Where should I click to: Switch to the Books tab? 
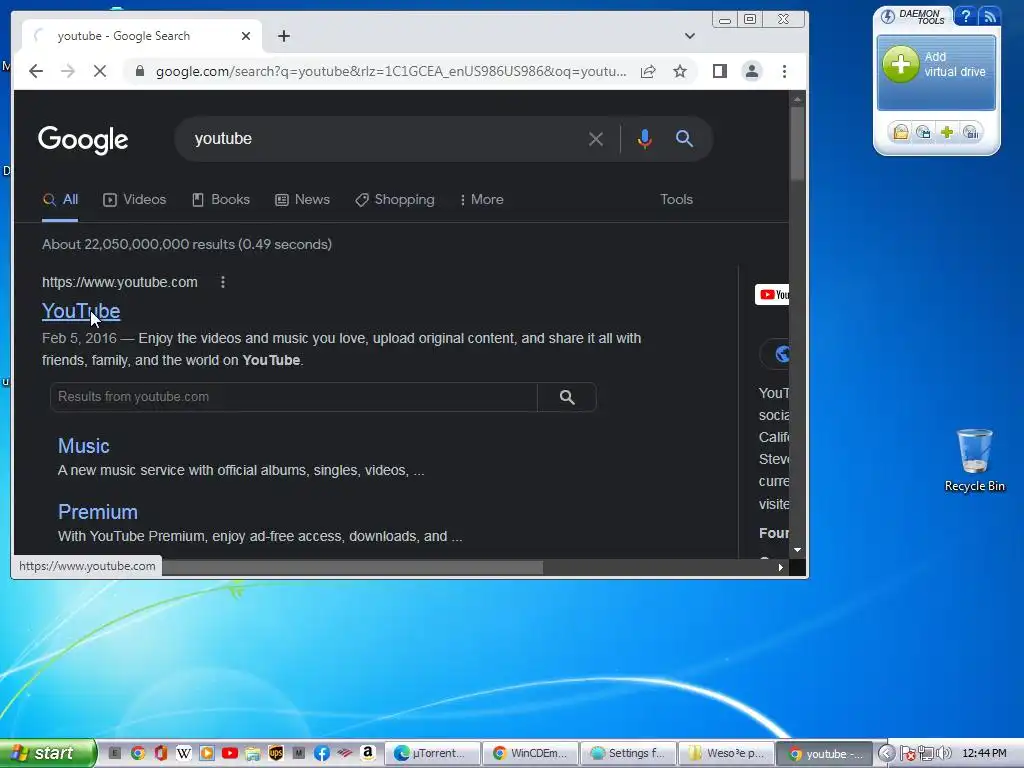click(221, 200)
